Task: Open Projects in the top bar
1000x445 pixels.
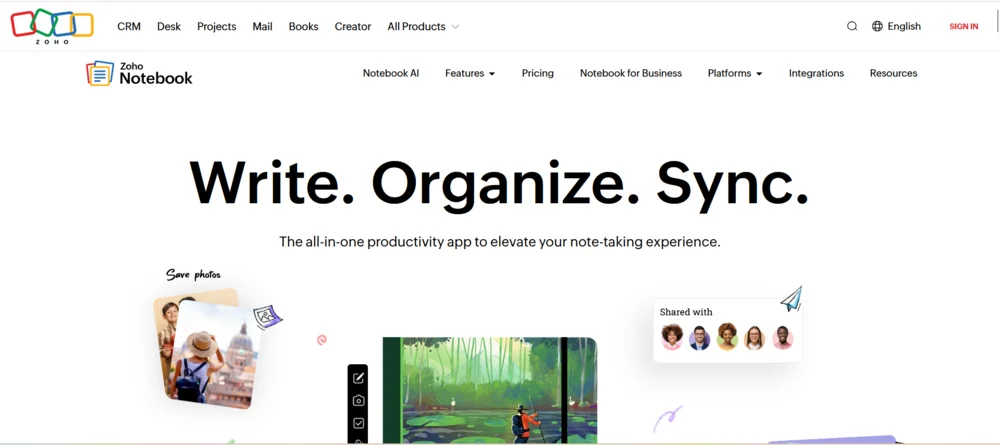Action: pos(217,26)
